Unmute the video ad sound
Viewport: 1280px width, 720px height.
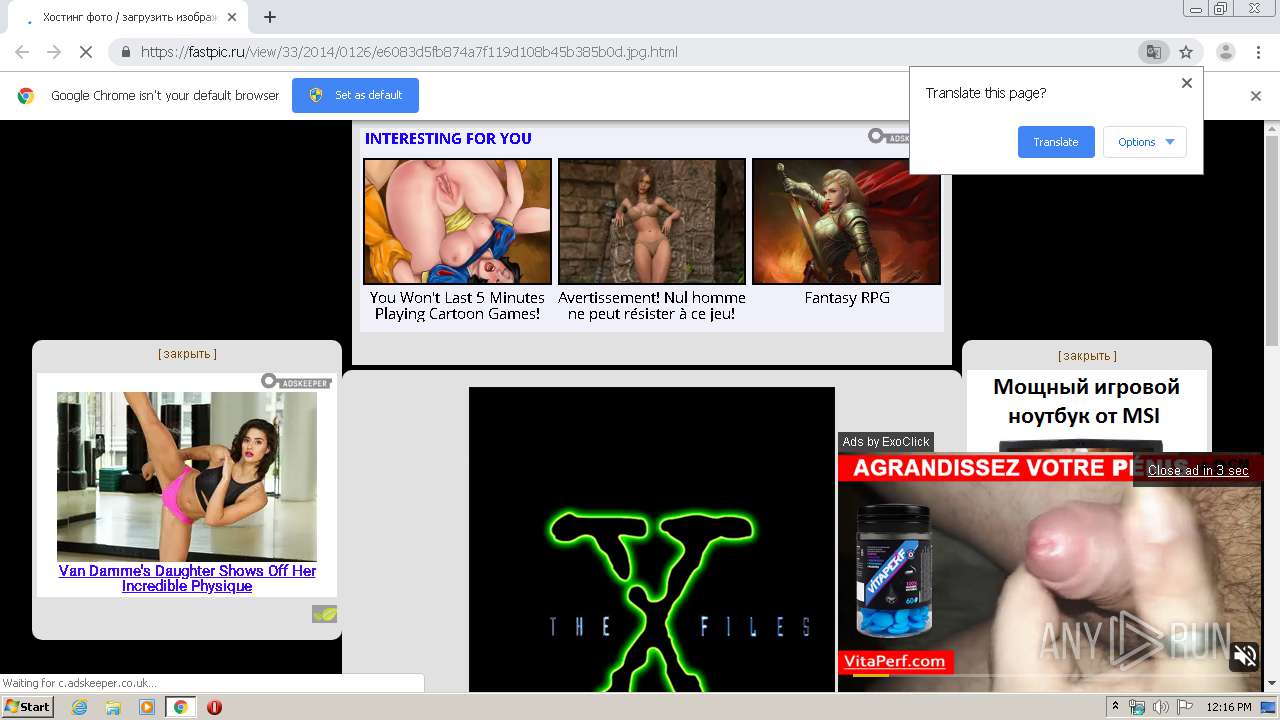point(1245,656)
